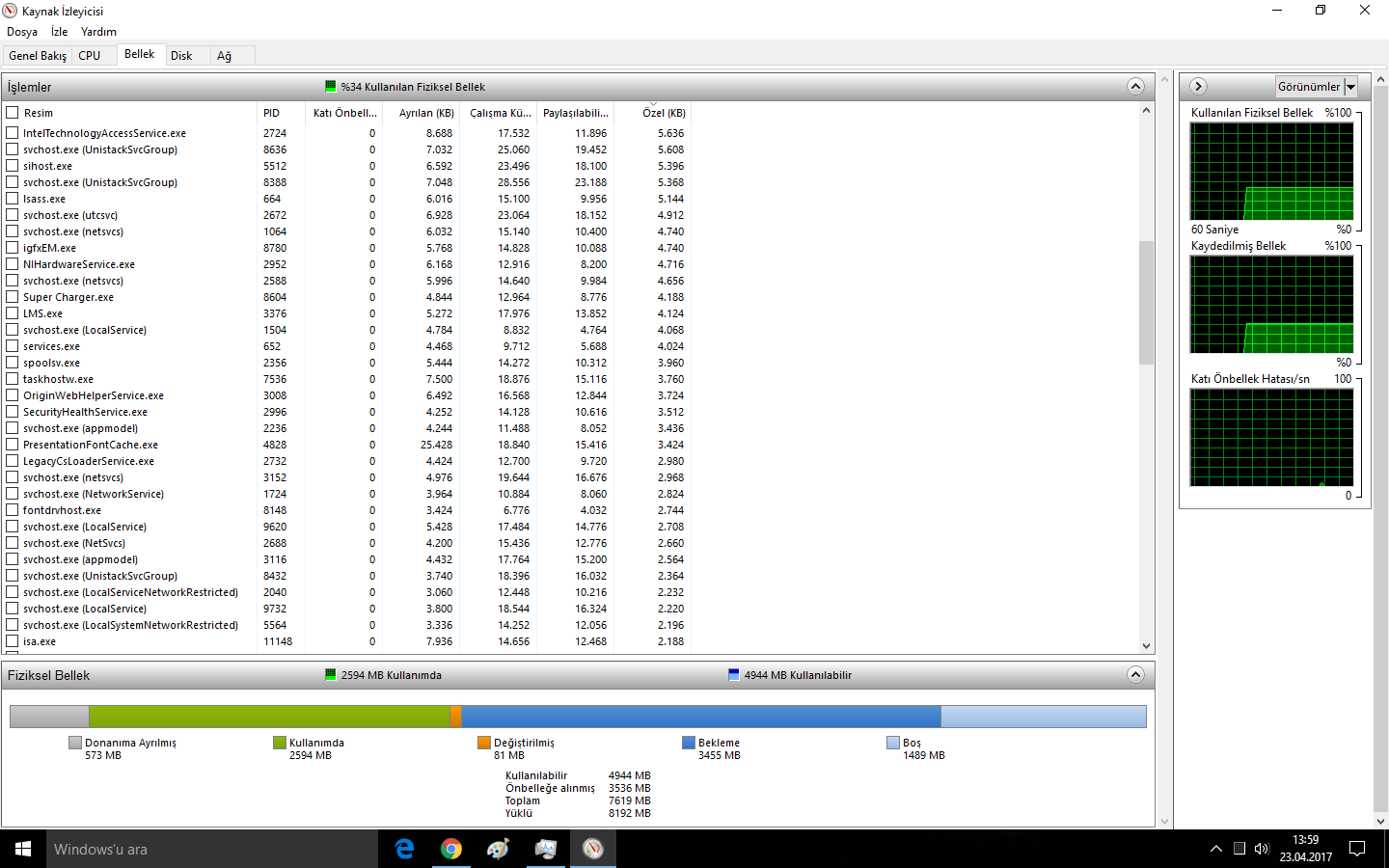Check the lsass.exe process checkbox
This screenshot has width=1389, height=868.
13,199
